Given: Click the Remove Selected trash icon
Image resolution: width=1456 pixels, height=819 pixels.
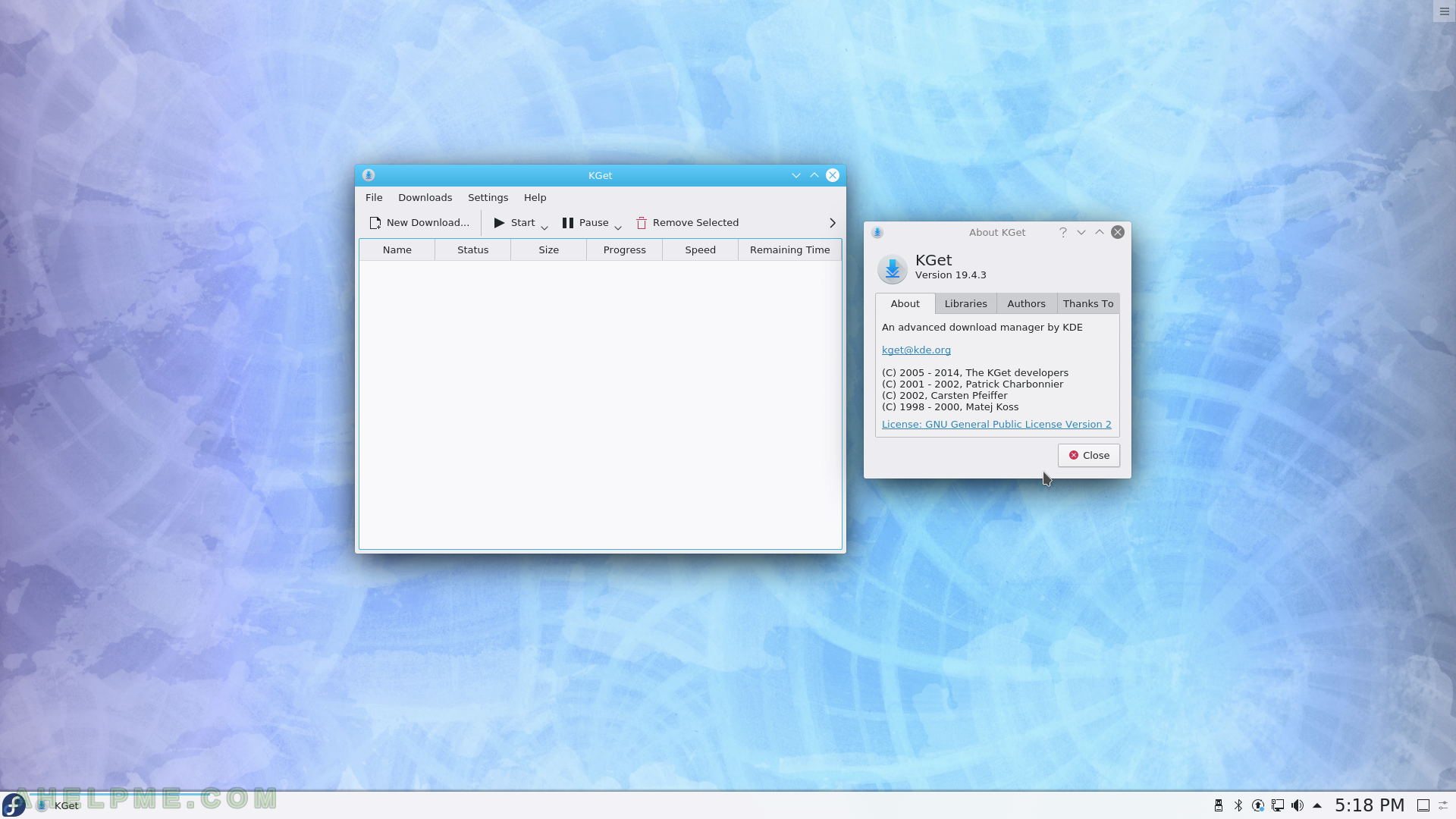Looking at the screenshot, I should tap(642, 223).
